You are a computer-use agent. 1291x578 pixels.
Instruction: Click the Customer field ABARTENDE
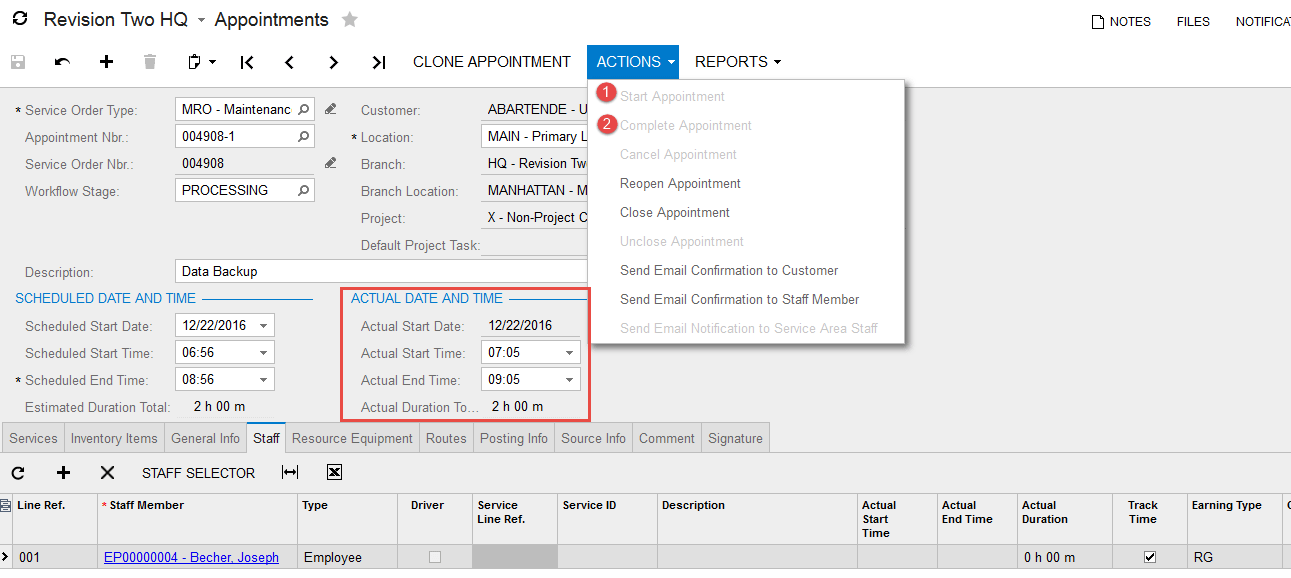click(x=534, y=109)
